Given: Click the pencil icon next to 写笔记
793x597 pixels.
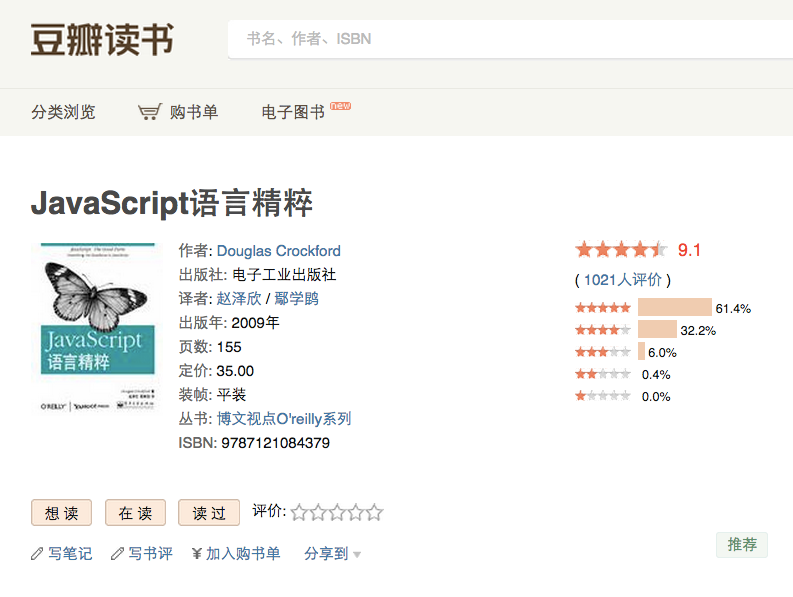Looking at the screenshot, I should point(38,553).
